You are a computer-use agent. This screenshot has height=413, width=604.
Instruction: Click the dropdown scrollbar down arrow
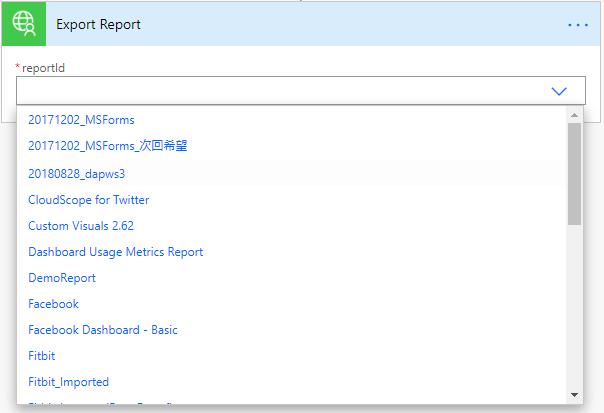[x=574, y=395]
